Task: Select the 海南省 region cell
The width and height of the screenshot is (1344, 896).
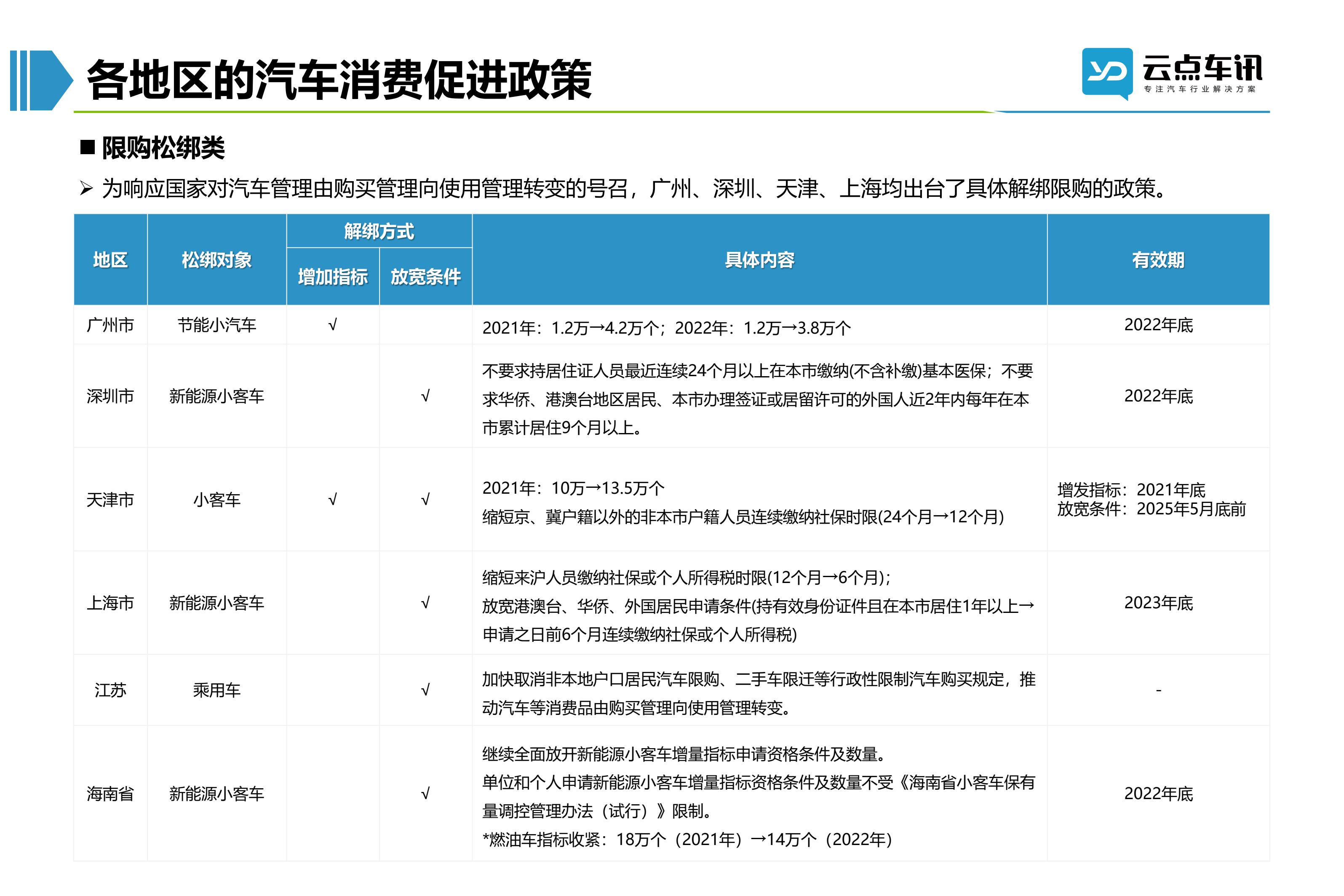Action: point(110,794)
